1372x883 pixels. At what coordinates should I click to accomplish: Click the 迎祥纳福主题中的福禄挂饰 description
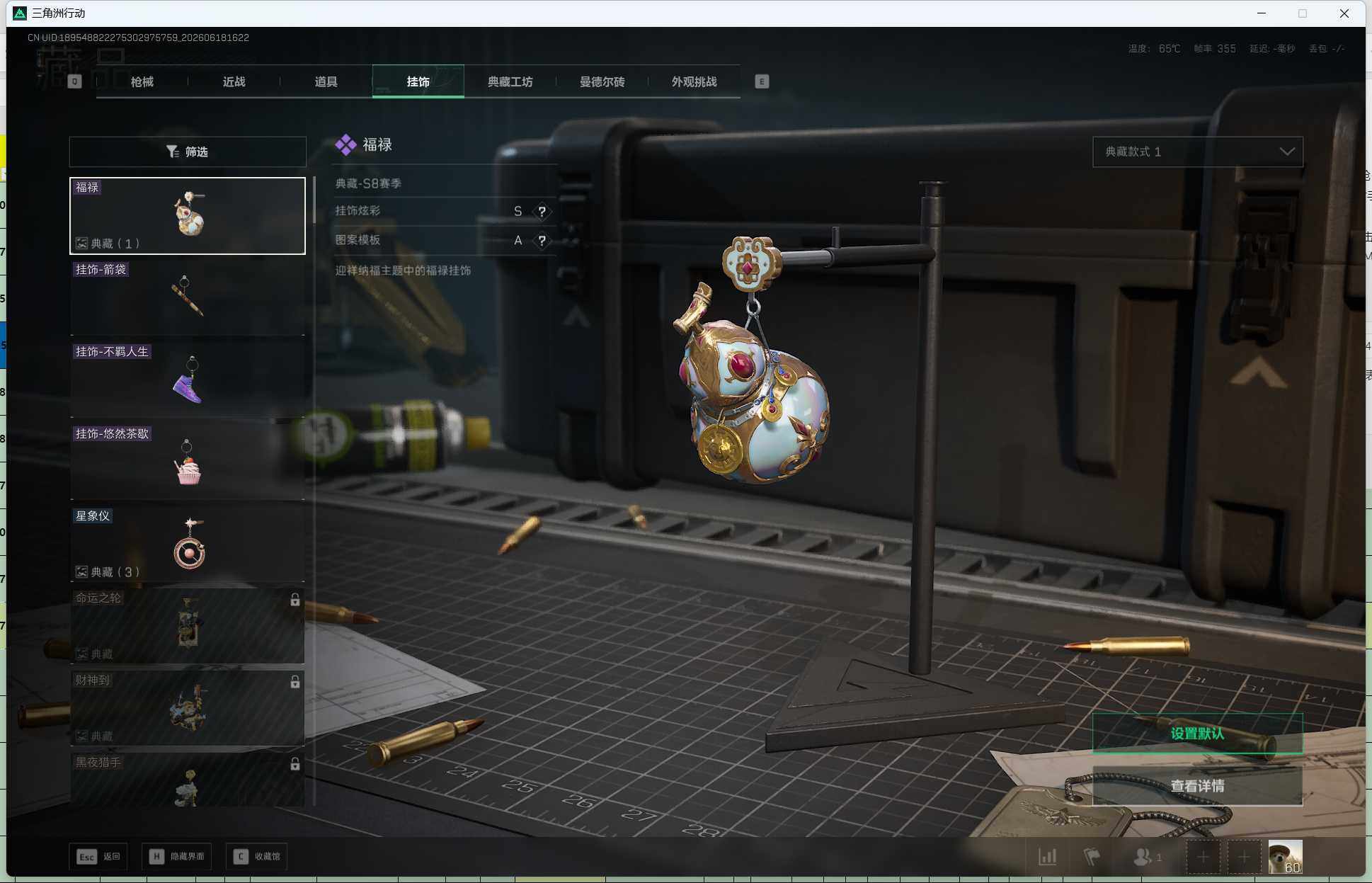click(403, 270)
